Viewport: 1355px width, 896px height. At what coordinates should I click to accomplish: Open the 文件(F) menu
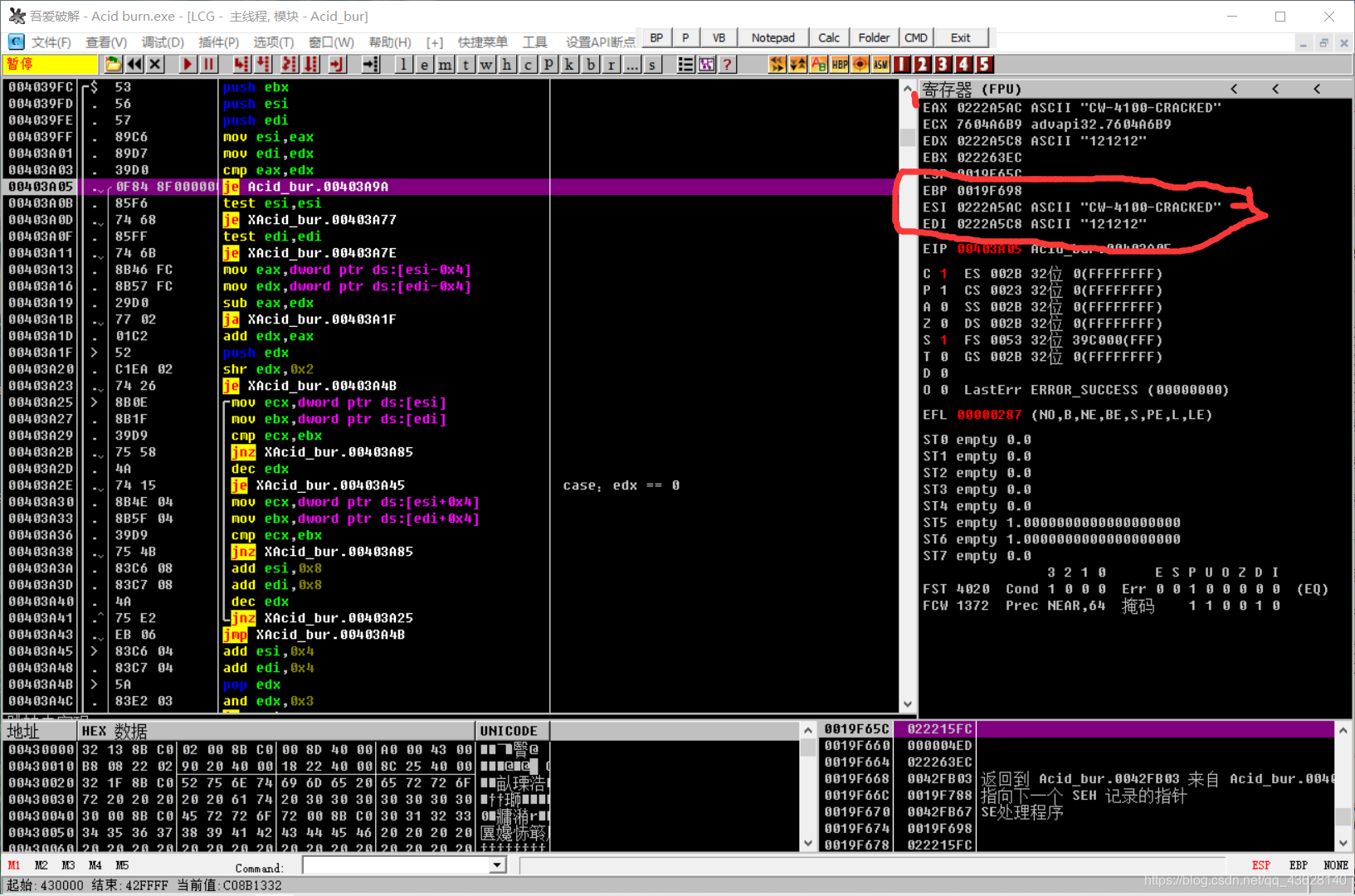click(51, 41)
